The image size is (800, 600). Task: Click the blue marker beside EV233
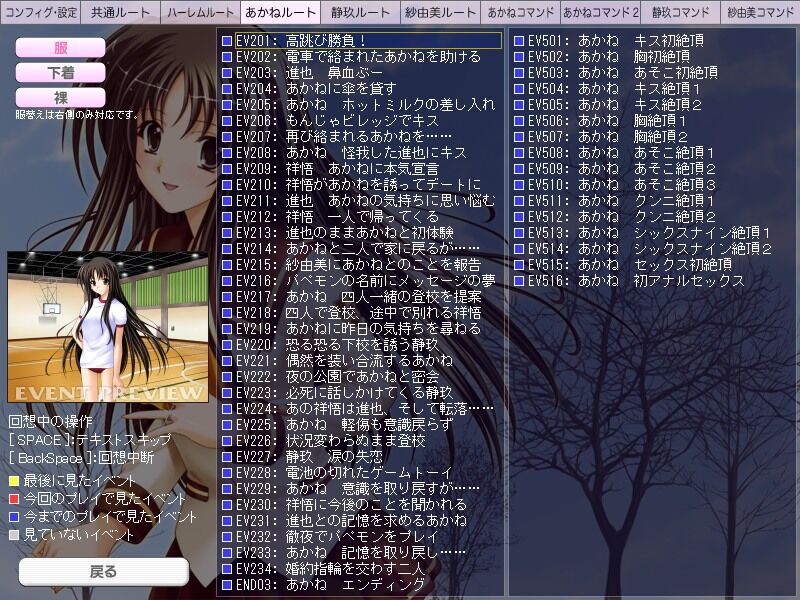[227, 553]
